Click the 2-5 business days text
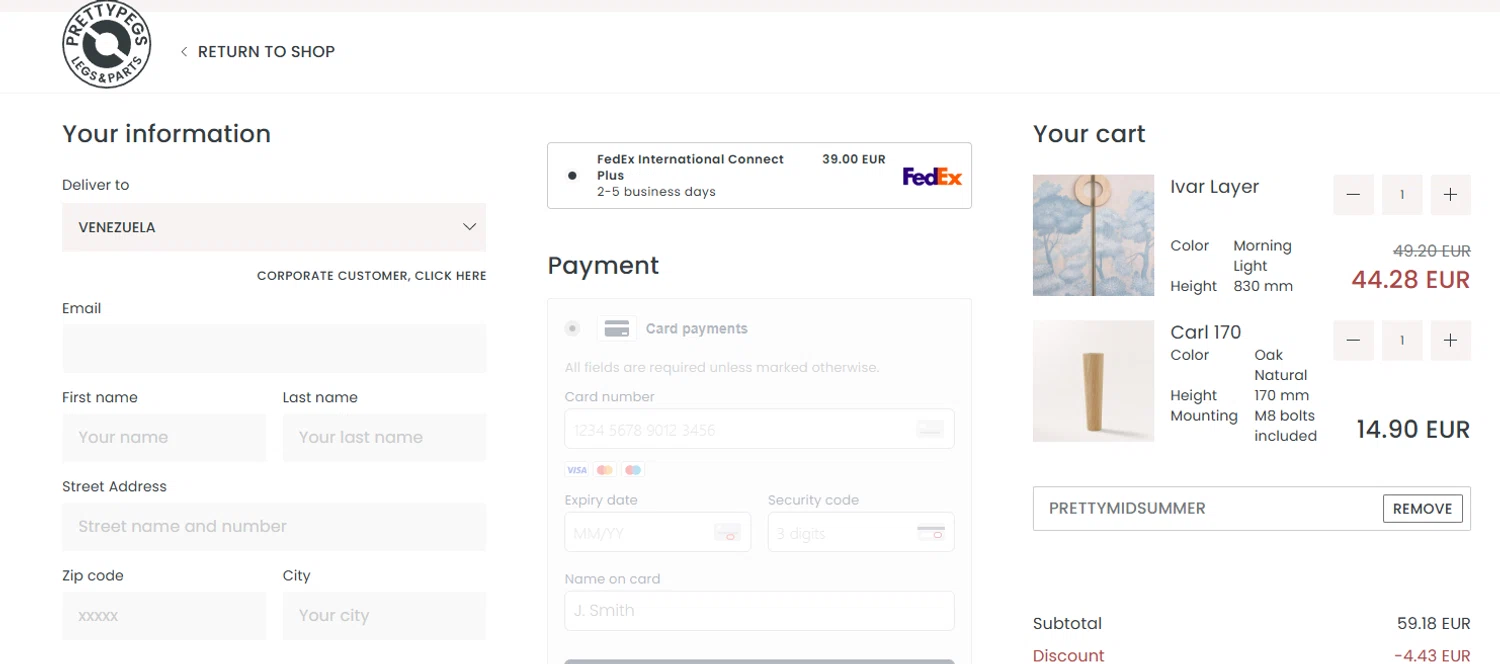The image size is (1500, 664). click(656, 192)
